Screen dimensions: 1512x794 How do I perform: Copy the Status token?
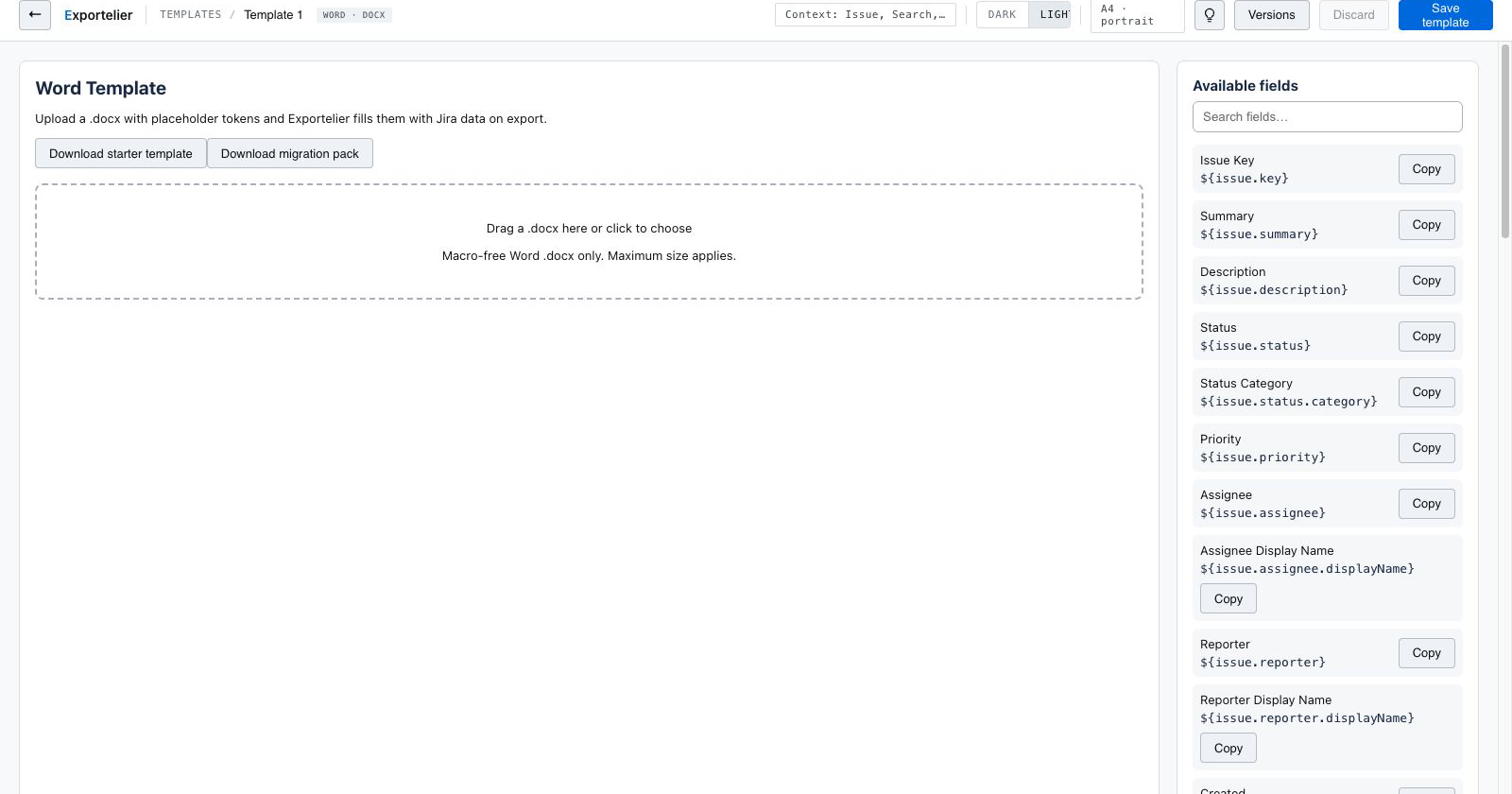coord(1427,337)
